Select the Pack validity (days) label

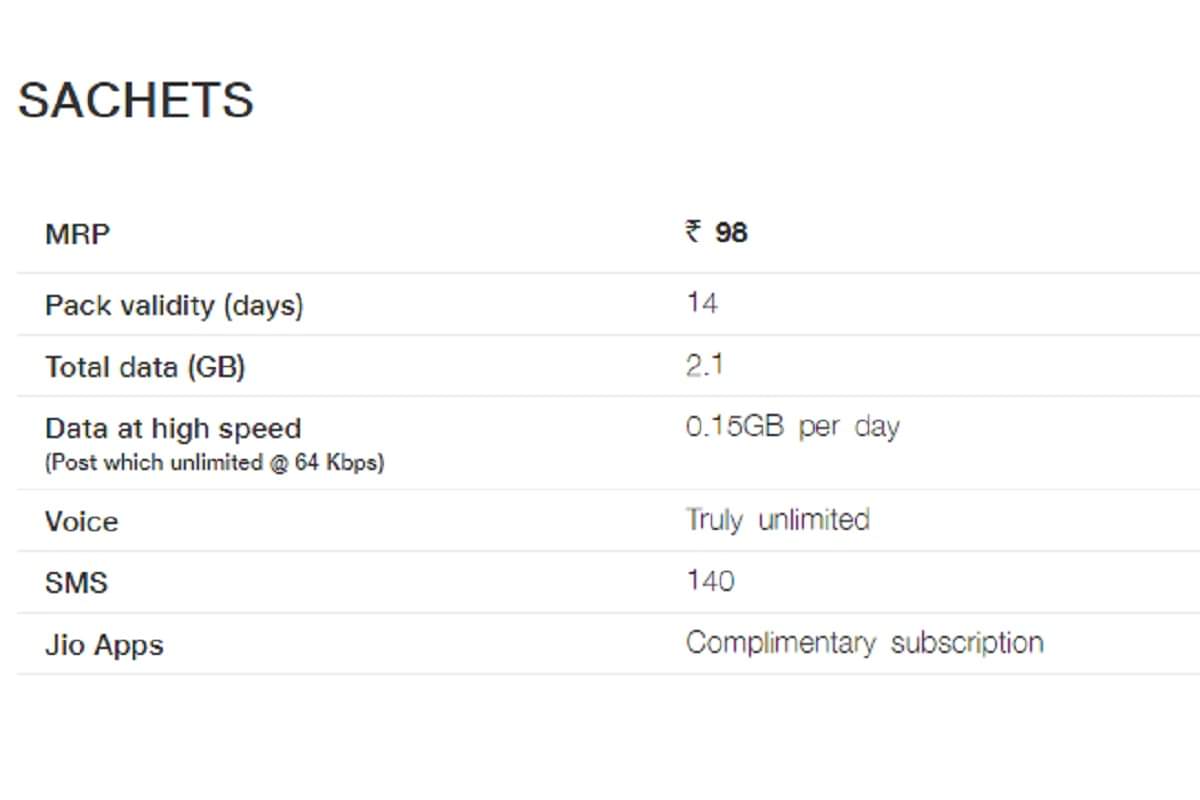(174, 305)
